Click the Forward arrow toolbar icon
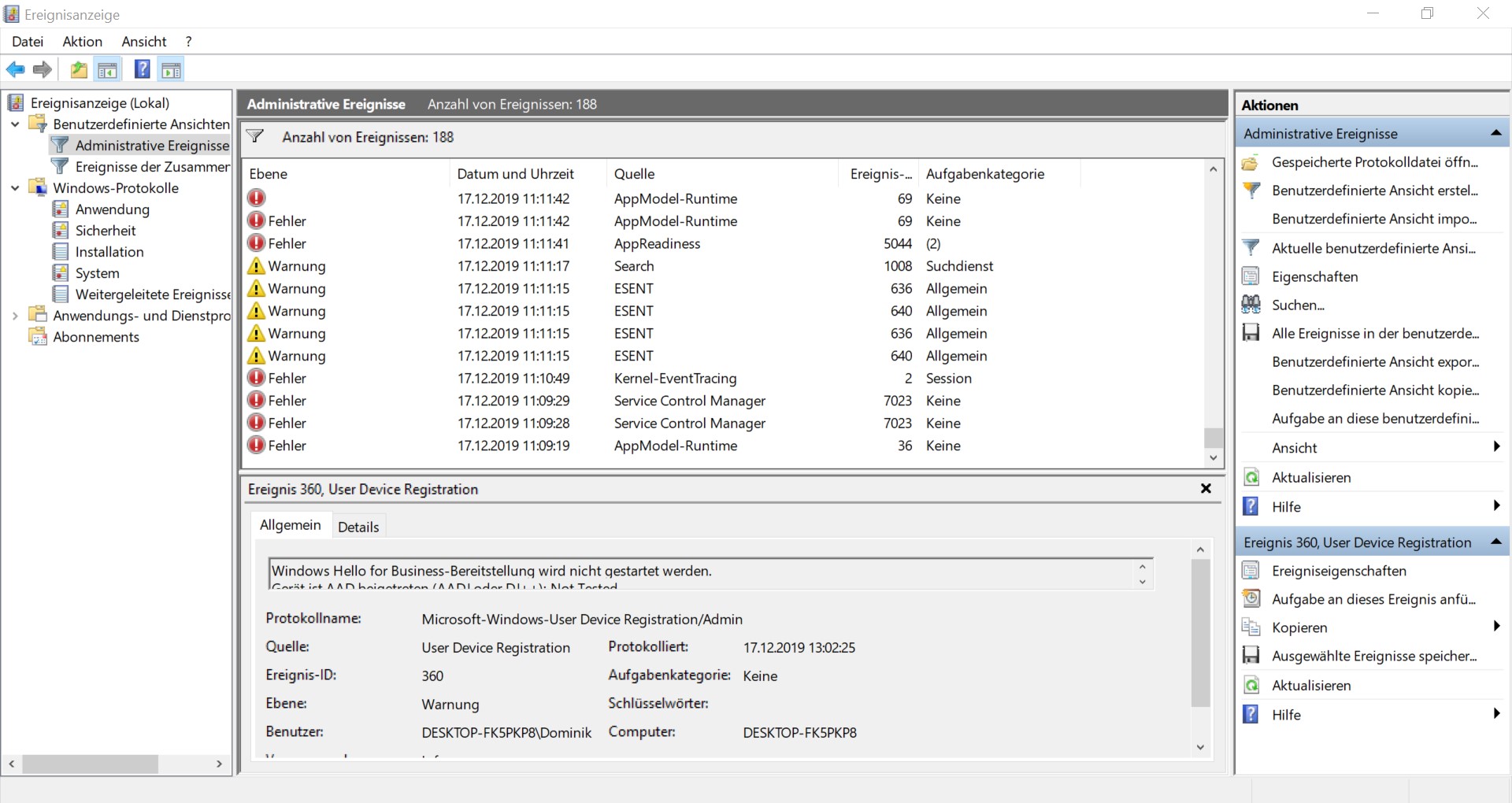 pyautogui.click(x=43, y=70)
